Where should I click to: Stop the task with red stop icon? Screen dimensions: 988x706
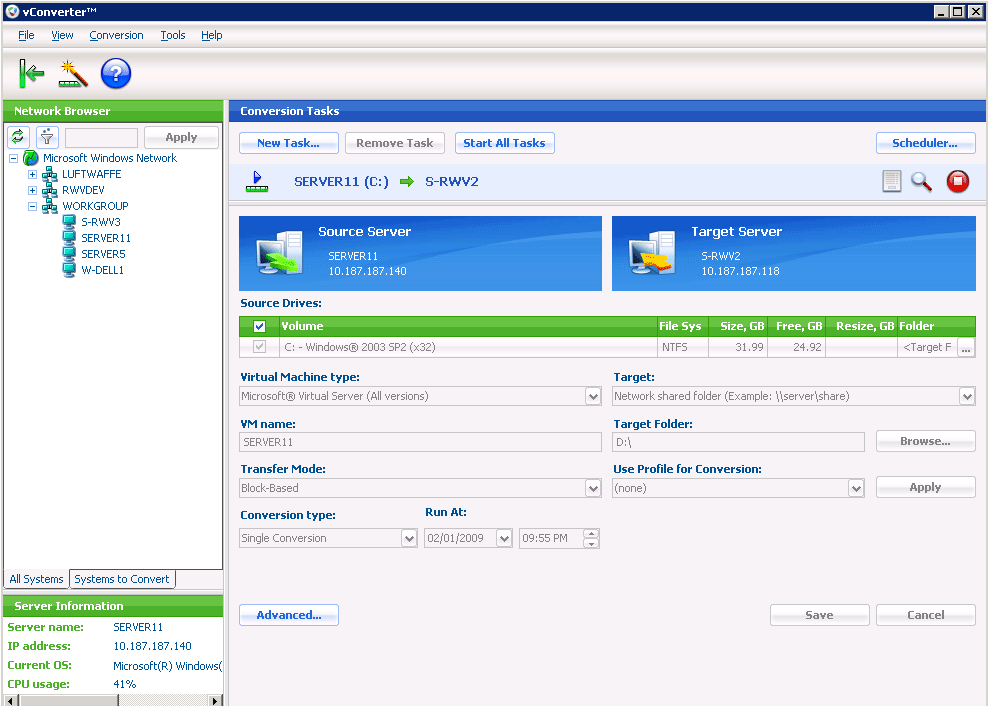click(x=958, y=181)
